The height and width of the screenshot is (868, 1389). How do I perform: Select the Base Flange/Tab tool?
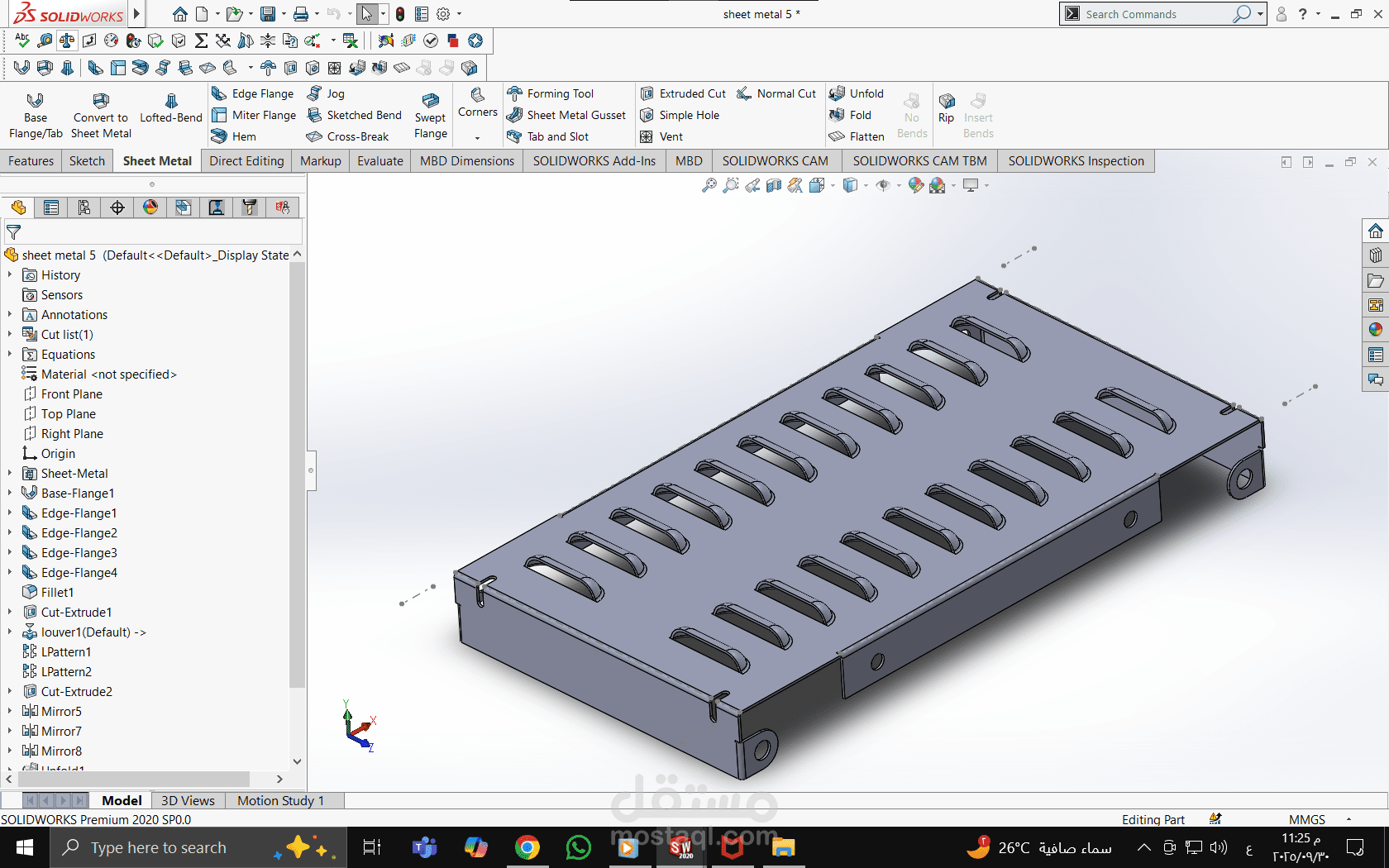36,116
